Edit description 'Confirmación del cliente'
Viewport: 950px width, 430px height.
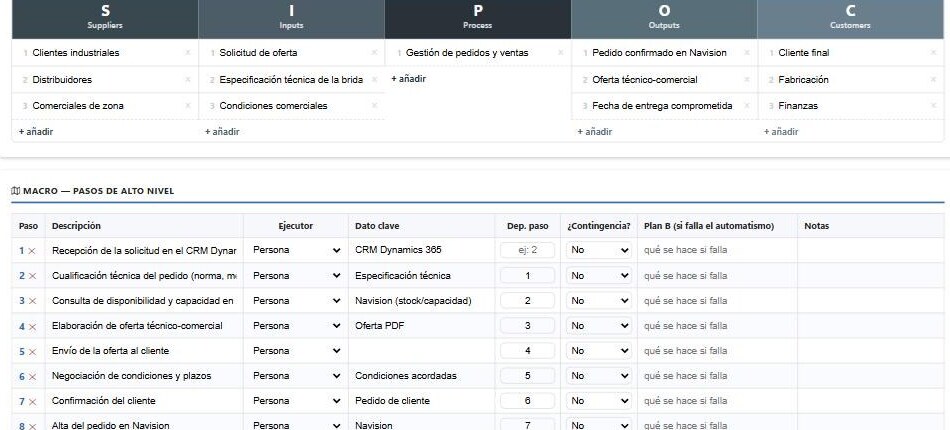(x=144, y=400)
